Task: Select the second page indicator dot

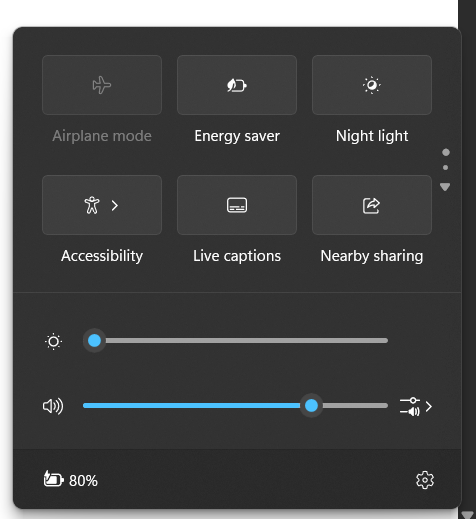Action: point(445,168)
